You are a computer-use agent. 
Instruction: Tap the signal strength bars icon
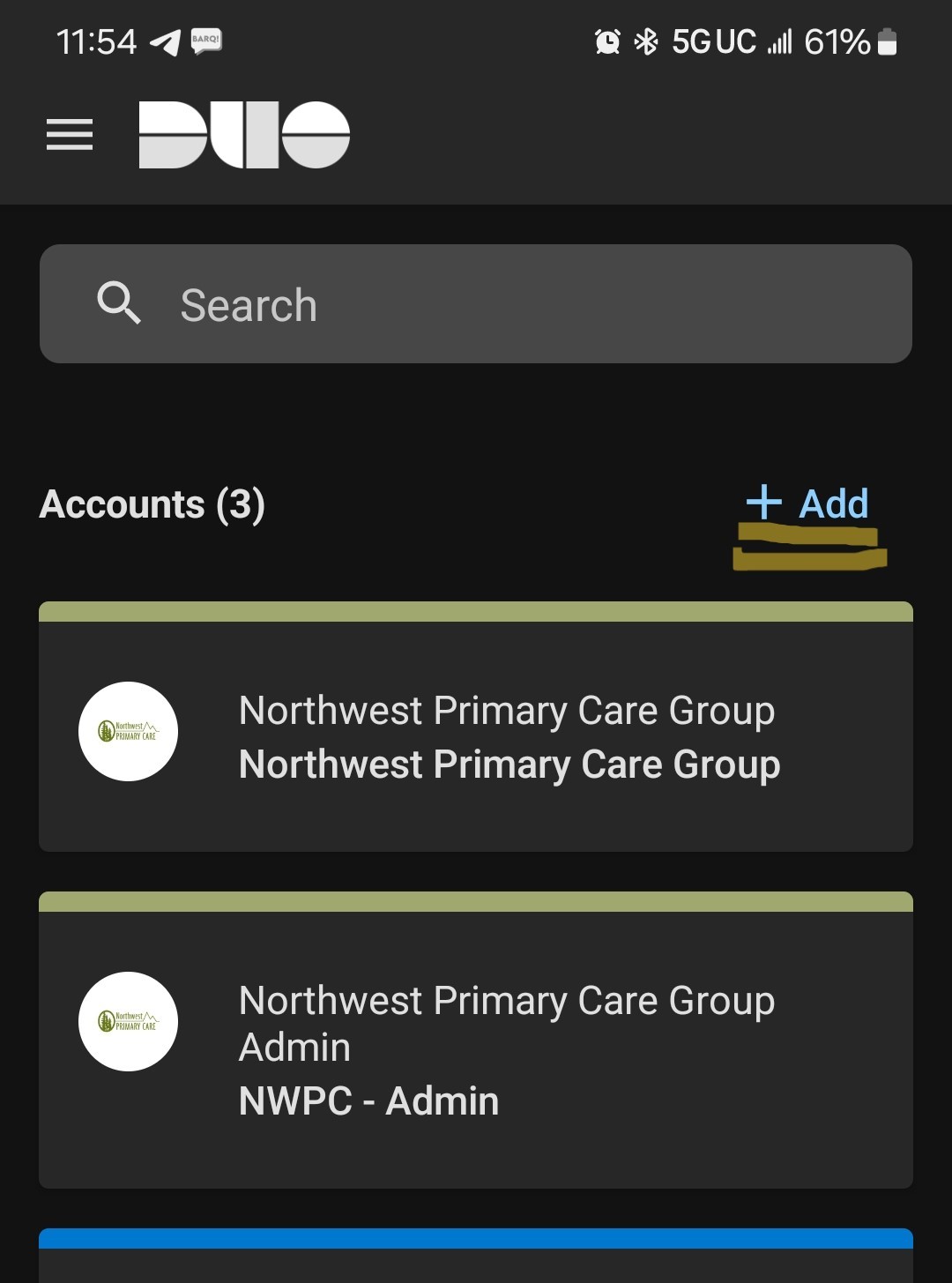point(779,41)
